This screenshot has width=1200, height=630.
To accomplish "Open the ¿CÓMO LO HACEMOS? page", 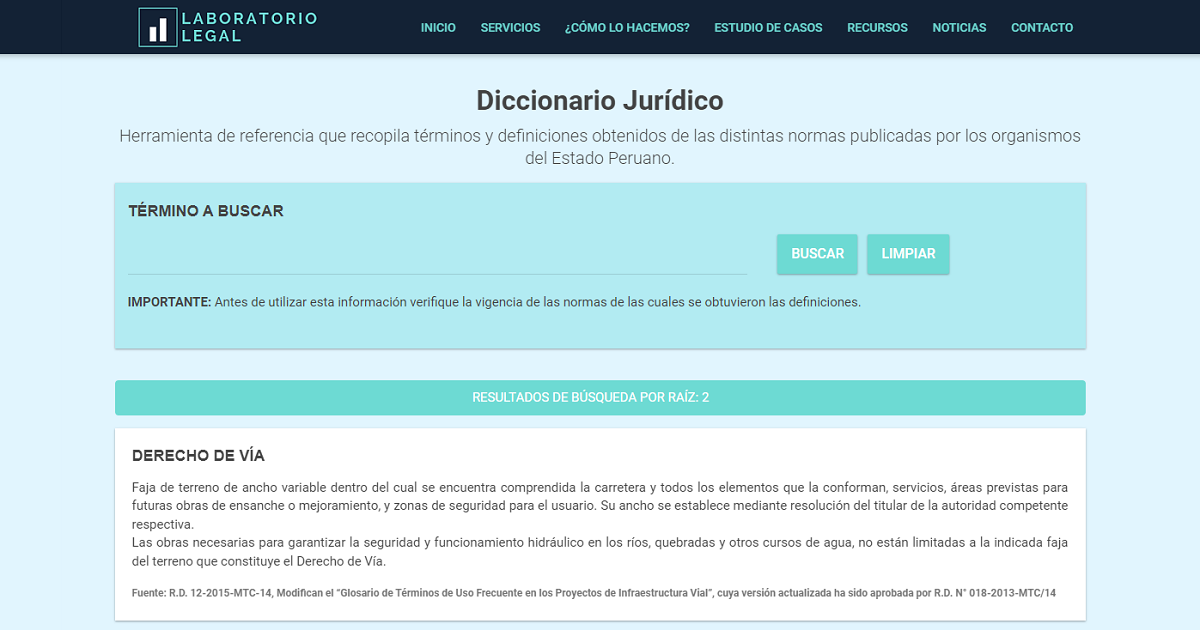I will pyautogui.click(x=627, y=28).
